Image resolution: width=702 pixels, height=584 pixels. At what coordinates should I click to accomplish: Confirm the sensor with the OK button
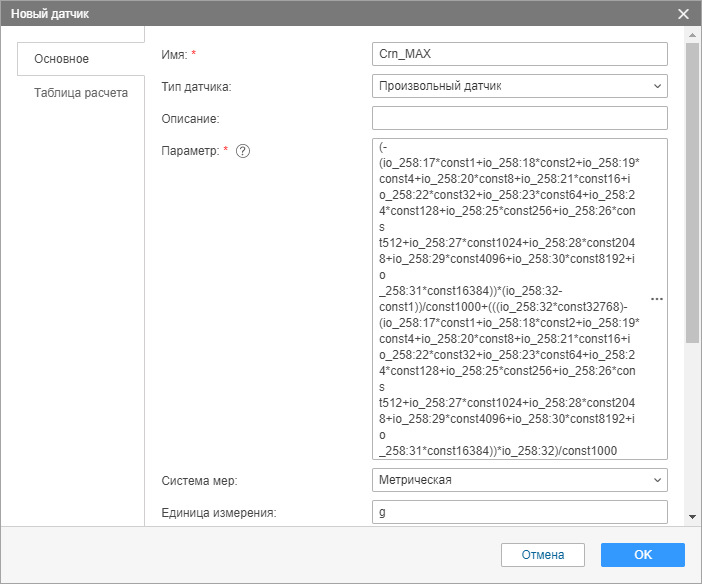point(642,554)
